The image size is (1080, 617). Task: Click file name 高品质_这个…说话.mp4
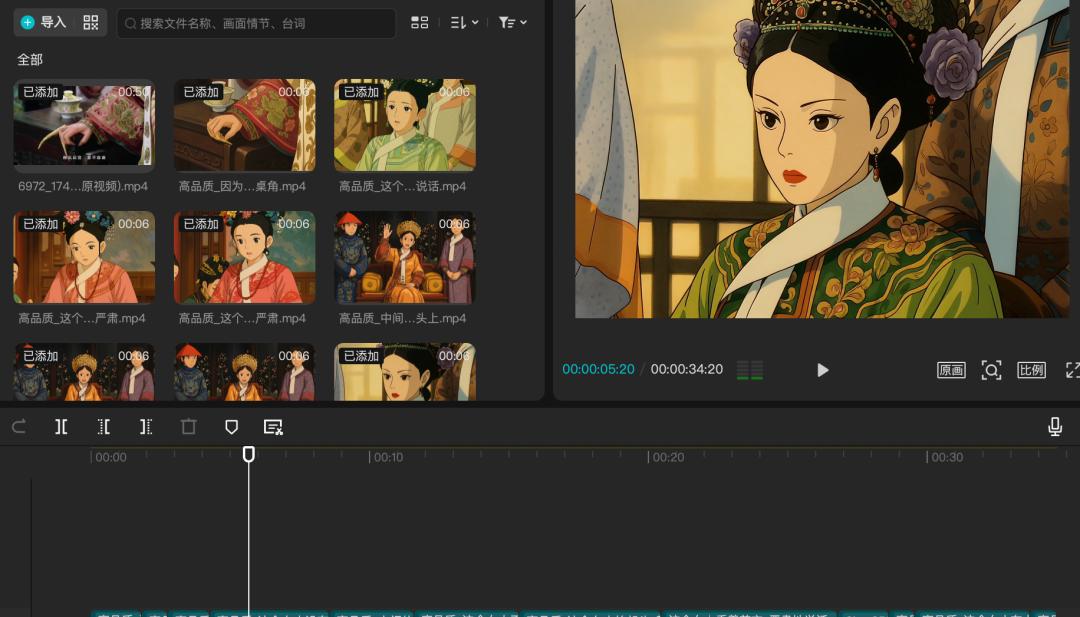coord(402,187)
